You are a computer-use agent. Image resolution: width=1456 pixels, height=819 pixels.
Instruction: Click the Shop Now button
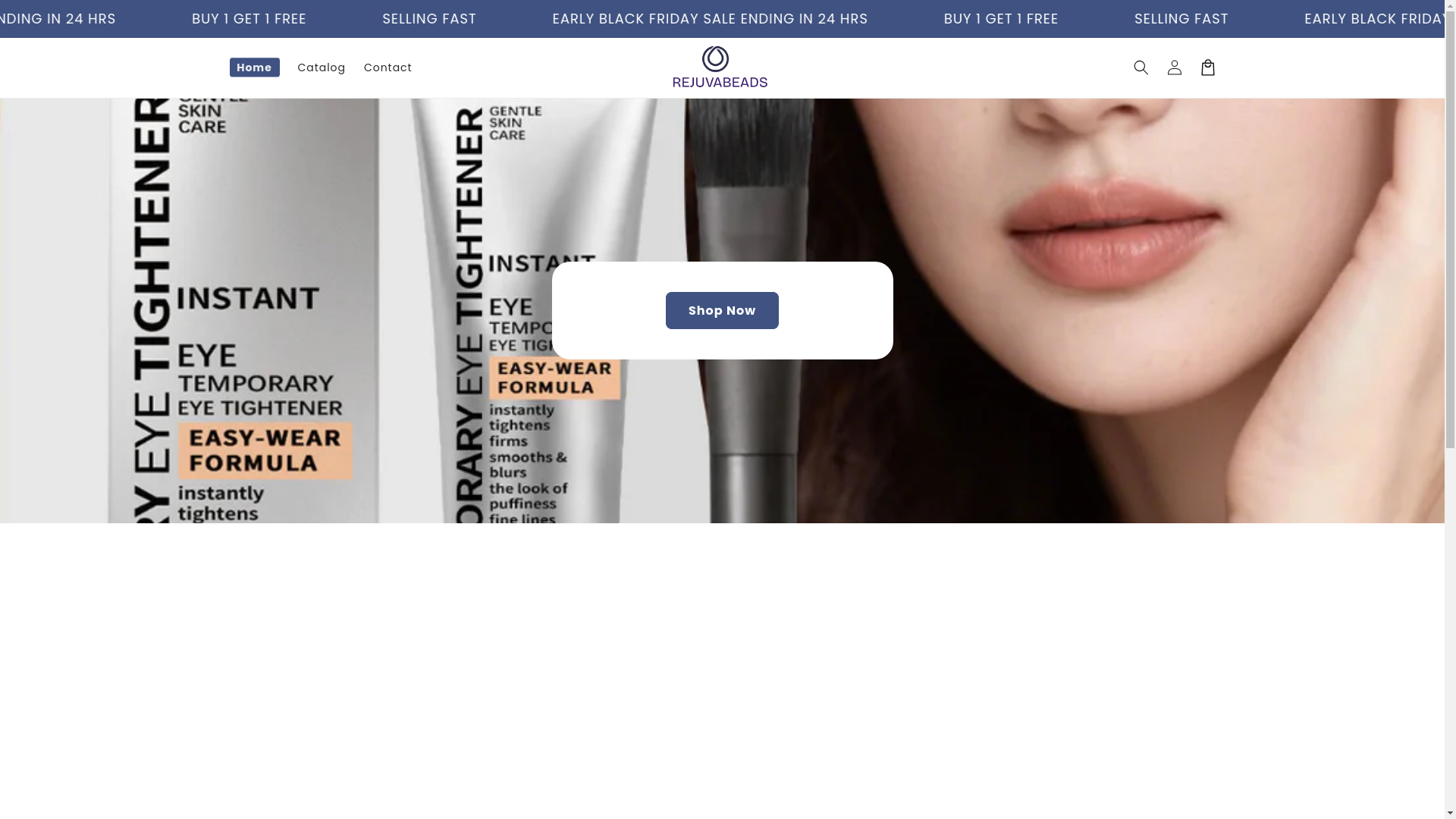(x=722, y=310)
